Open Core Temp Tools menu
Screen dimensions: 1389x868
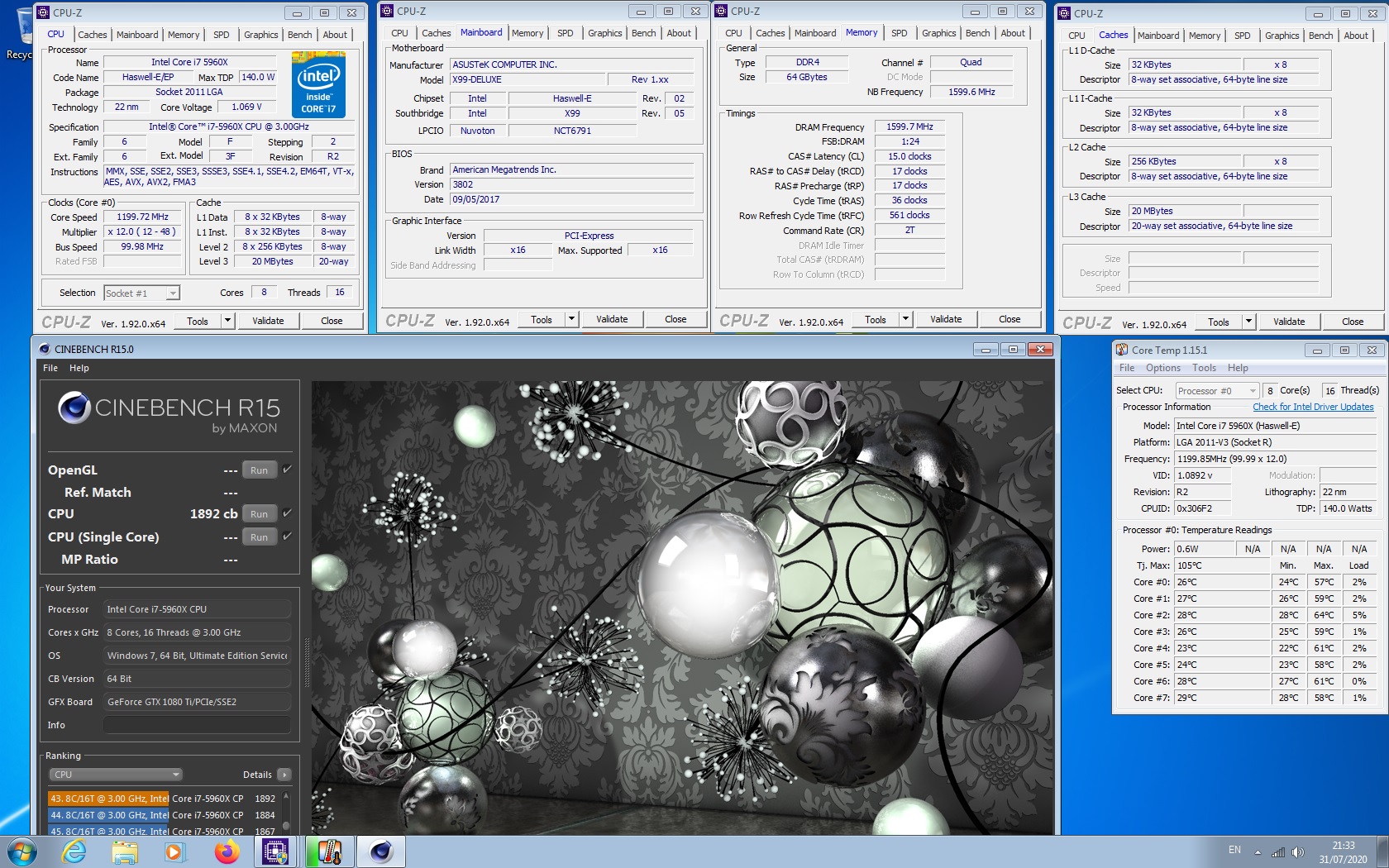1204,368
